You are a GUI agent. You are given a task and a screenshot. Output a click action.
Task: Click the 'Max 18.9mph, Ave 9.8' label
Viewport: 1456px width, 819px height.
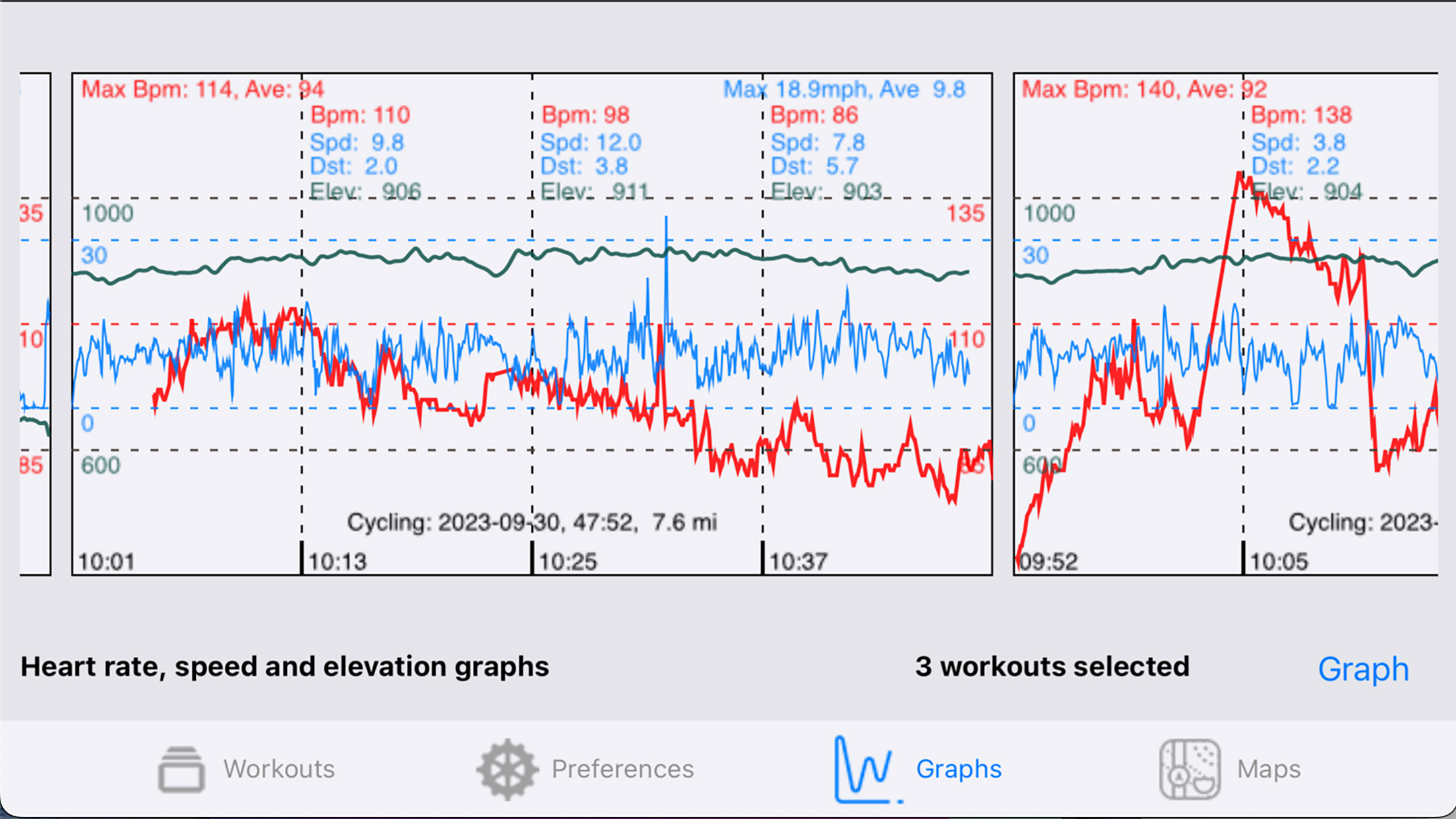[x=844, y=89]
